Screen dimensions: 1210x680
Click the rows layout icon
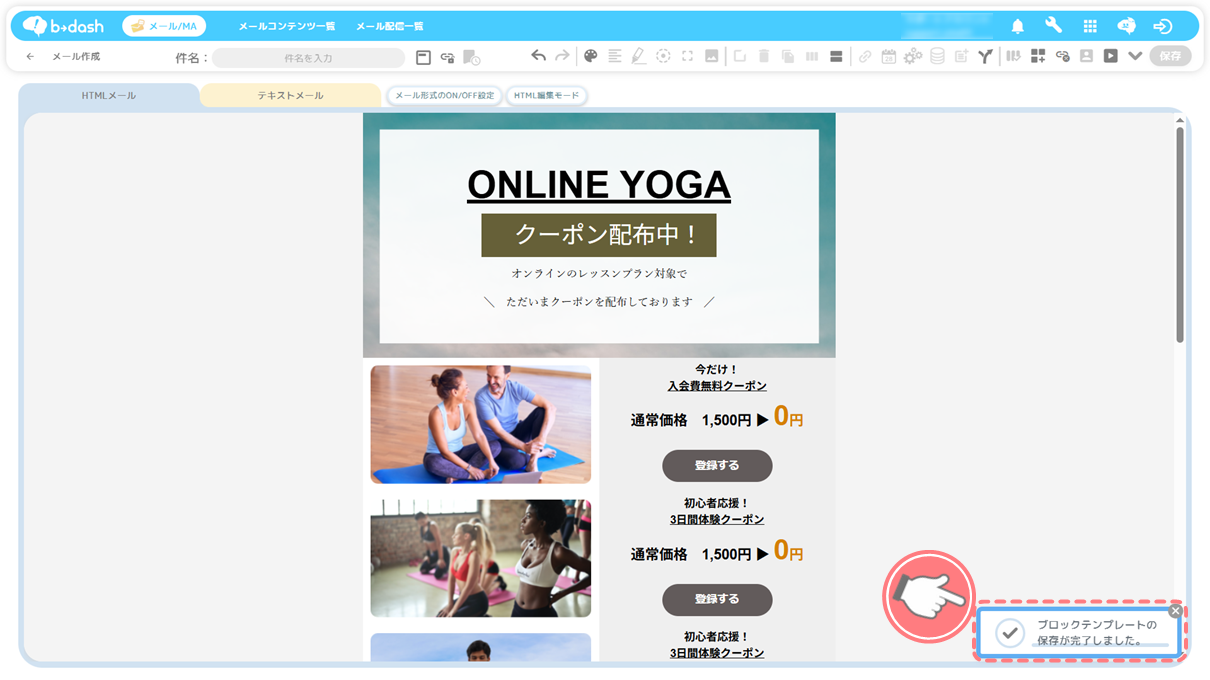(x=836, y=56)
